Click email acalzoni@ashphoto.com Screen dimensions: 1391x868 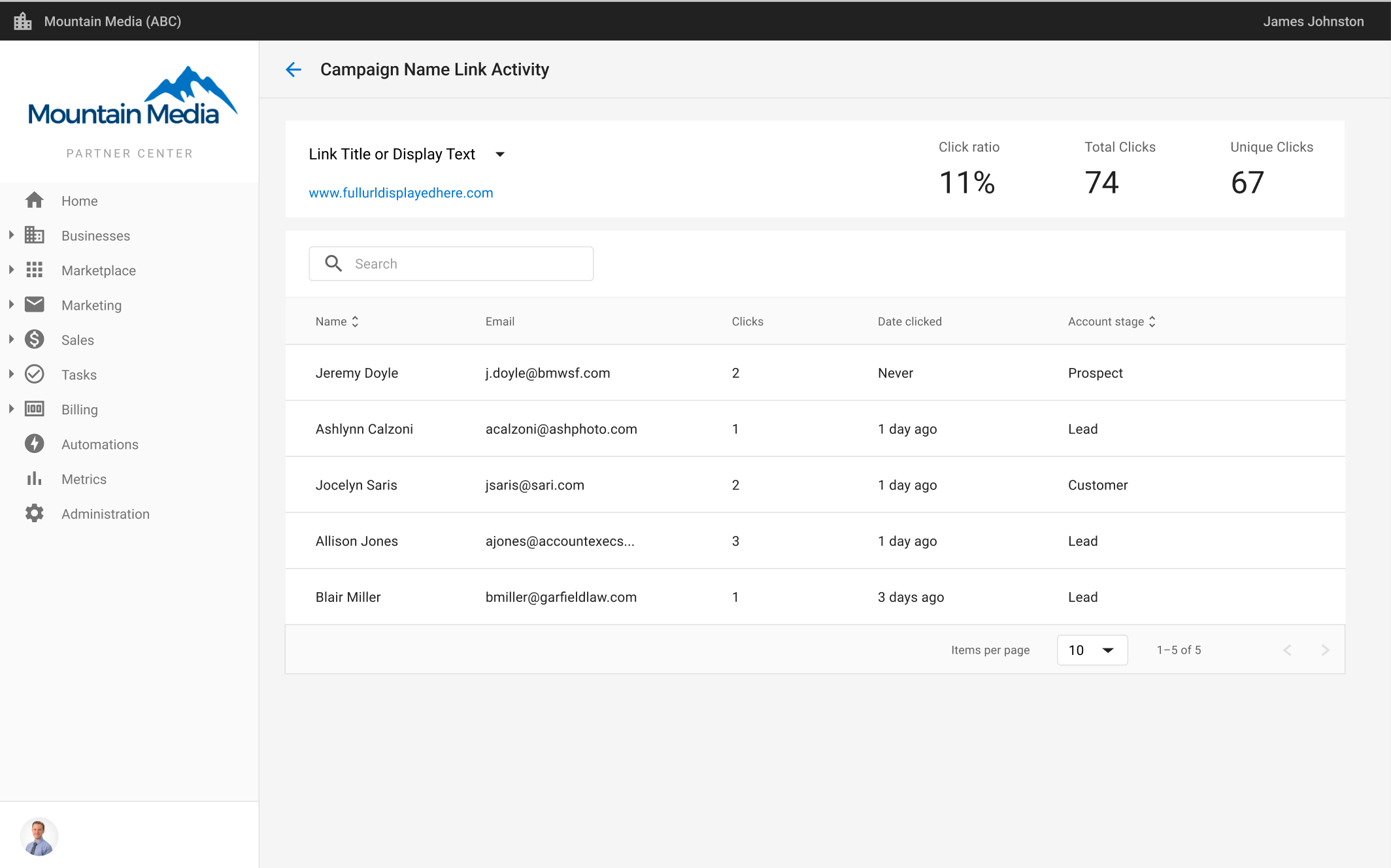tap(561, 429)
